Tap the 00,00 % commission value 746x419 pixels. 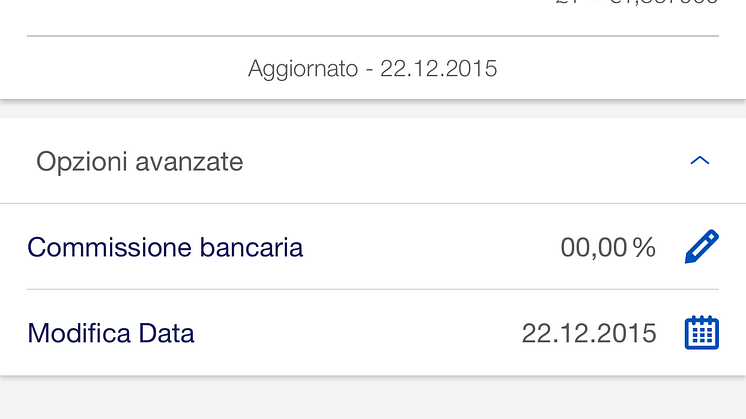pos(607,248)
